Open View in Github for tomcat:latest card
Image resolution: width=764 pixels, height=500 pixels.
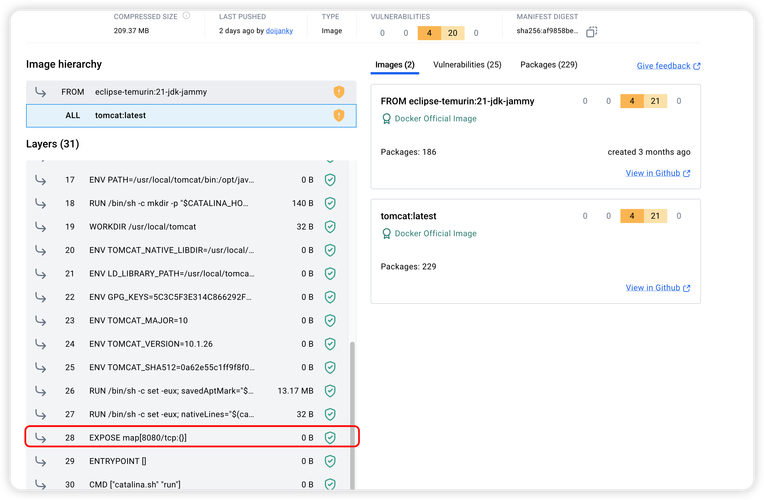tap(658, 288)
